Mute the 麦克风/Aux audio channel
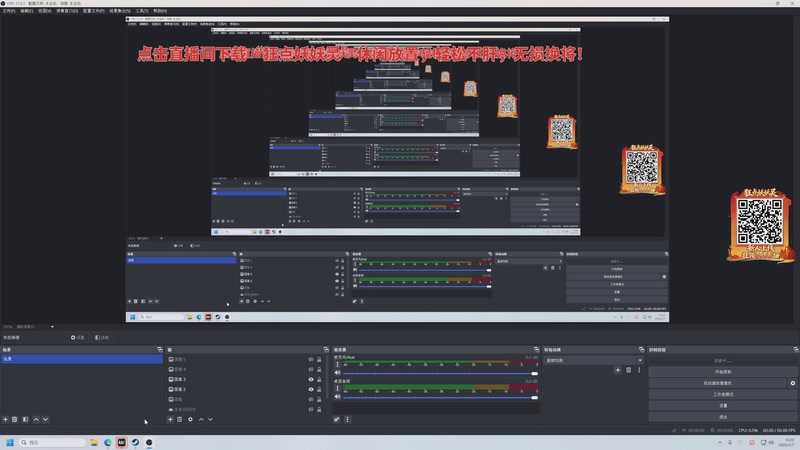The width and height of the screenshot is (800, 450). (337, 373)
